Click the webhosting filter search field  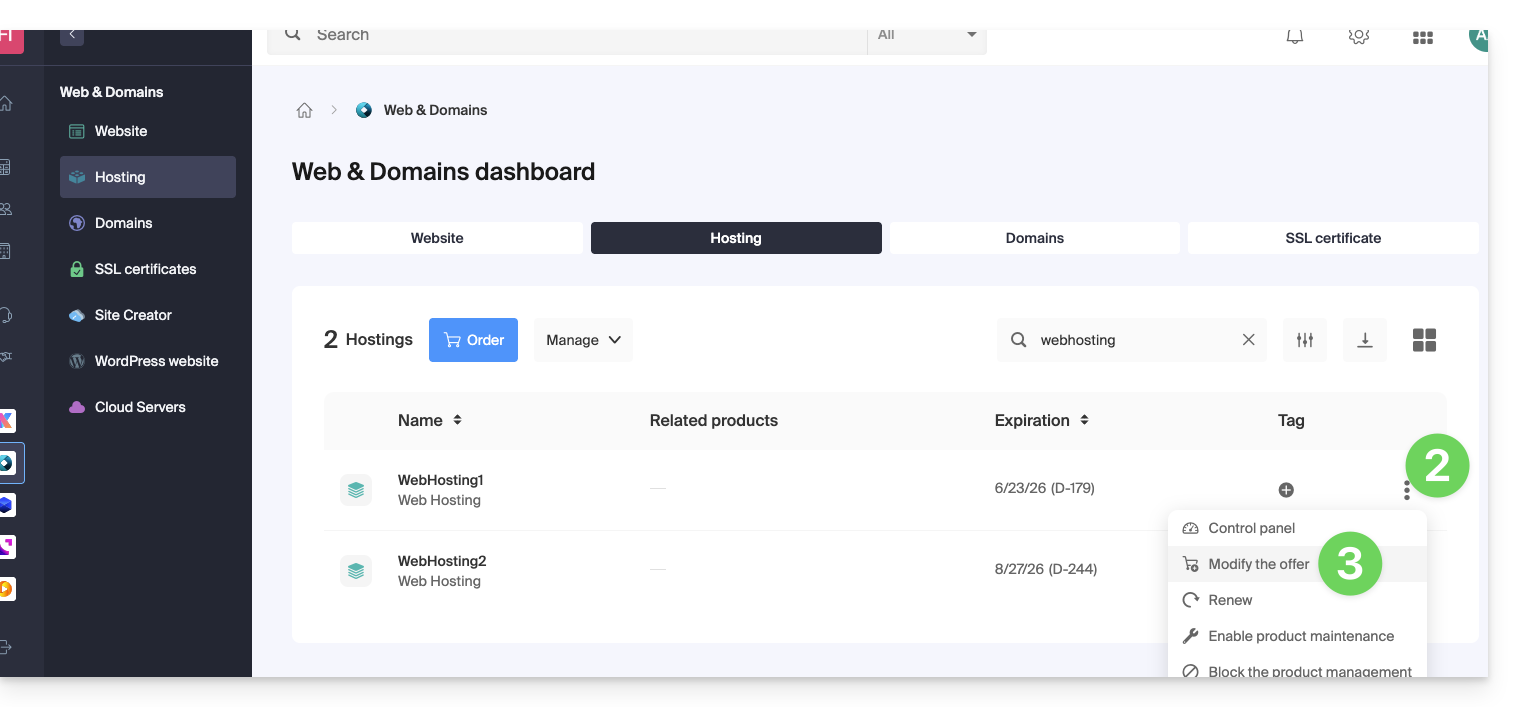[x=1130, y=340]
